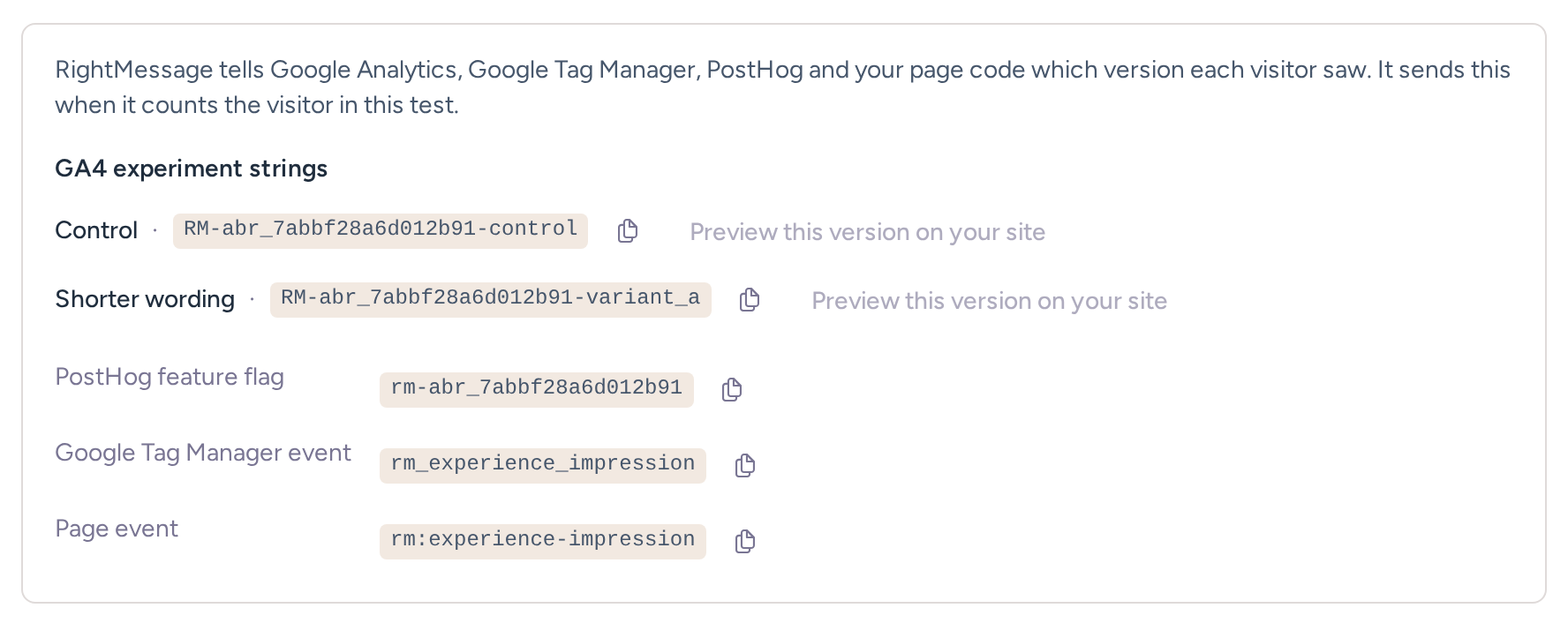The image size is (1568, 623).
Task: Copy the Page event name
Action: coord(745,542)
